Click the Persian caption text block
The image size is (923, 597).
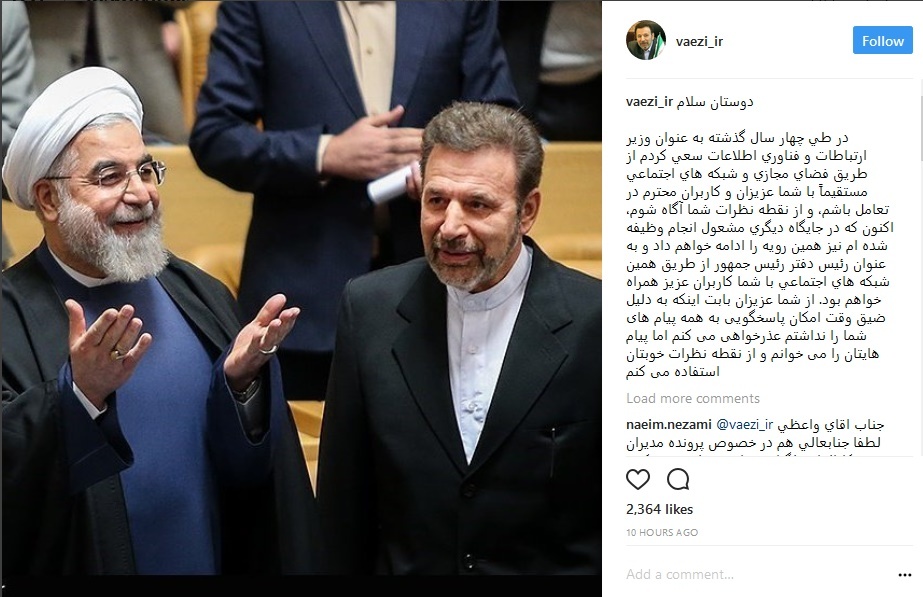point(759,255)
